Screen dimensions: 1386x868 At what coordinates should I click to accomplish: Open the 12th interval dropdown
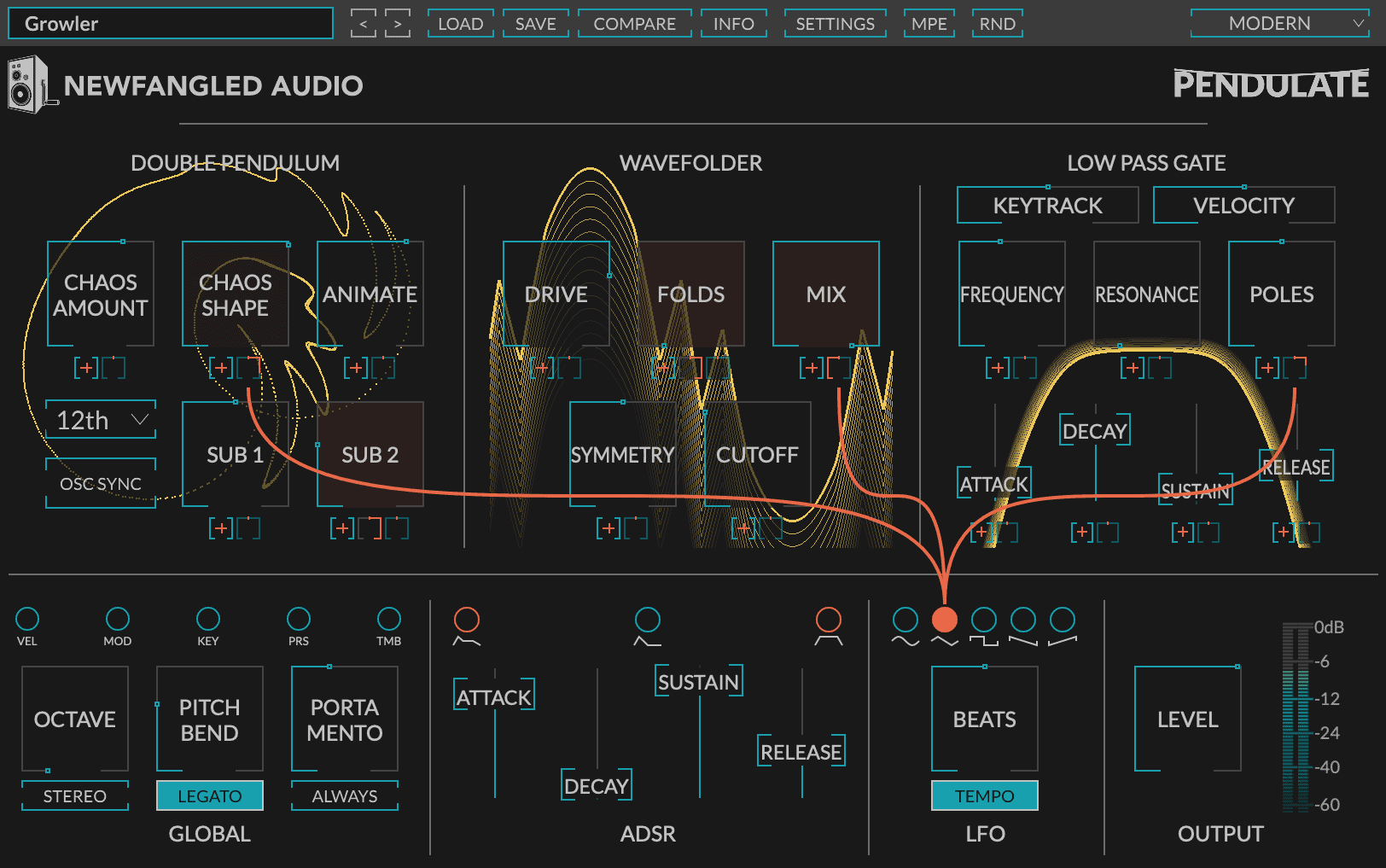pyautogui.click(x=100, y=419)
